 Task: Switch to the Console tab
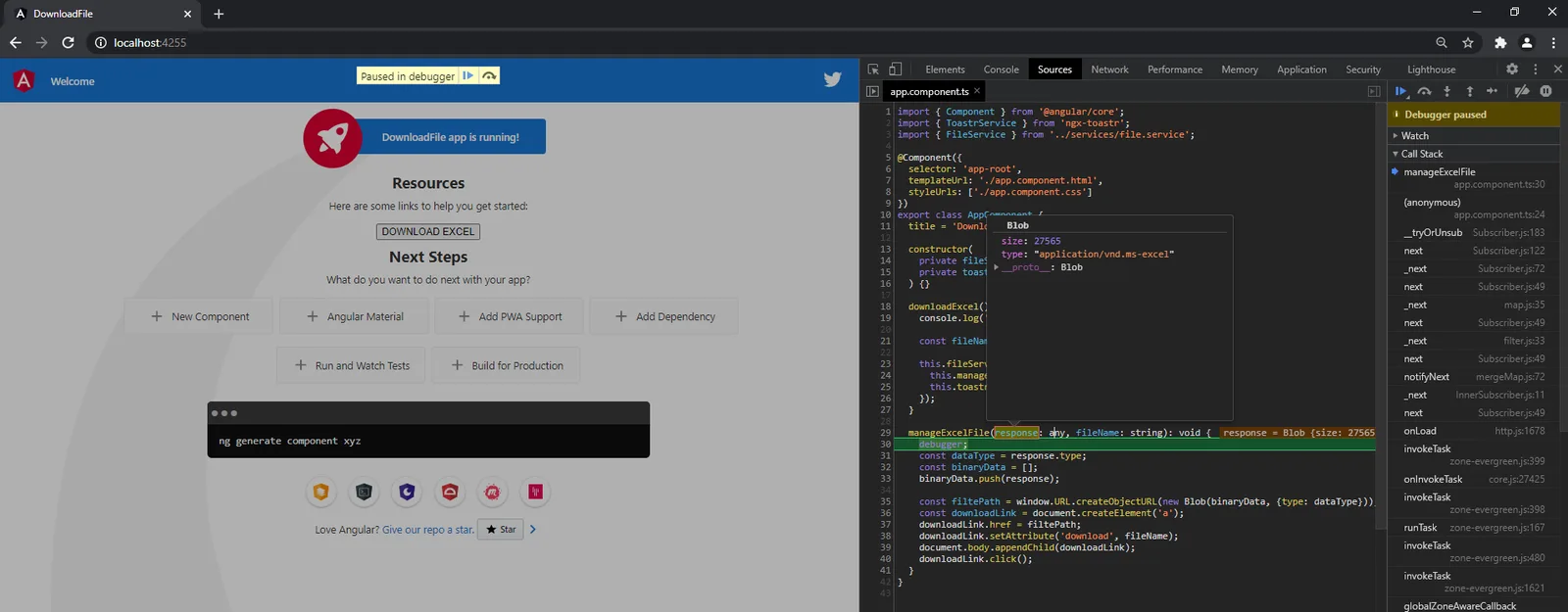coord(1002,70)
